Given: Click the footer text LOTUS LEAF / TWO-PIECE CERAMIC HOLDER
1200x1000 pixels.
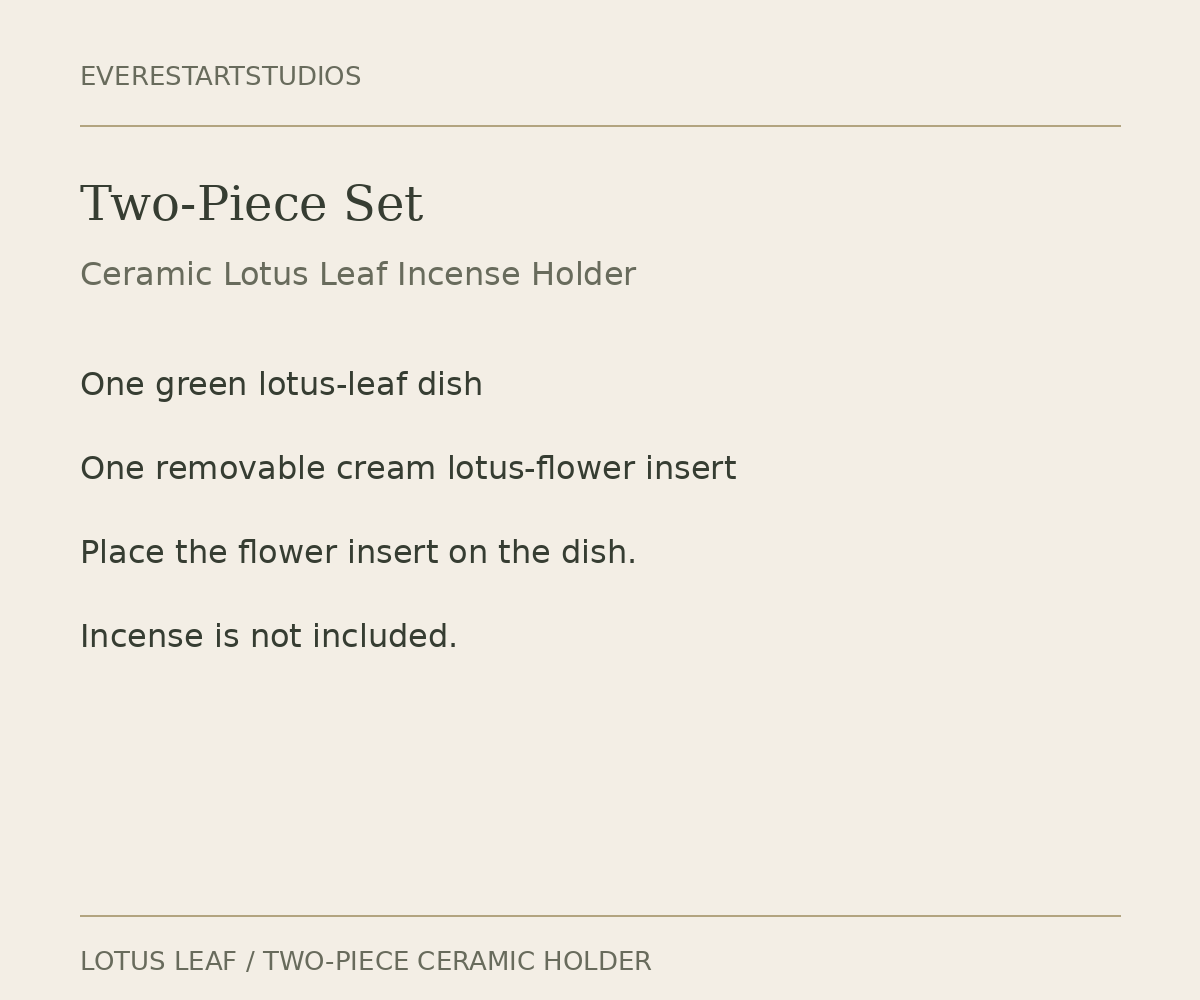Looking at the screenshot, I should (x=365, y=962).
